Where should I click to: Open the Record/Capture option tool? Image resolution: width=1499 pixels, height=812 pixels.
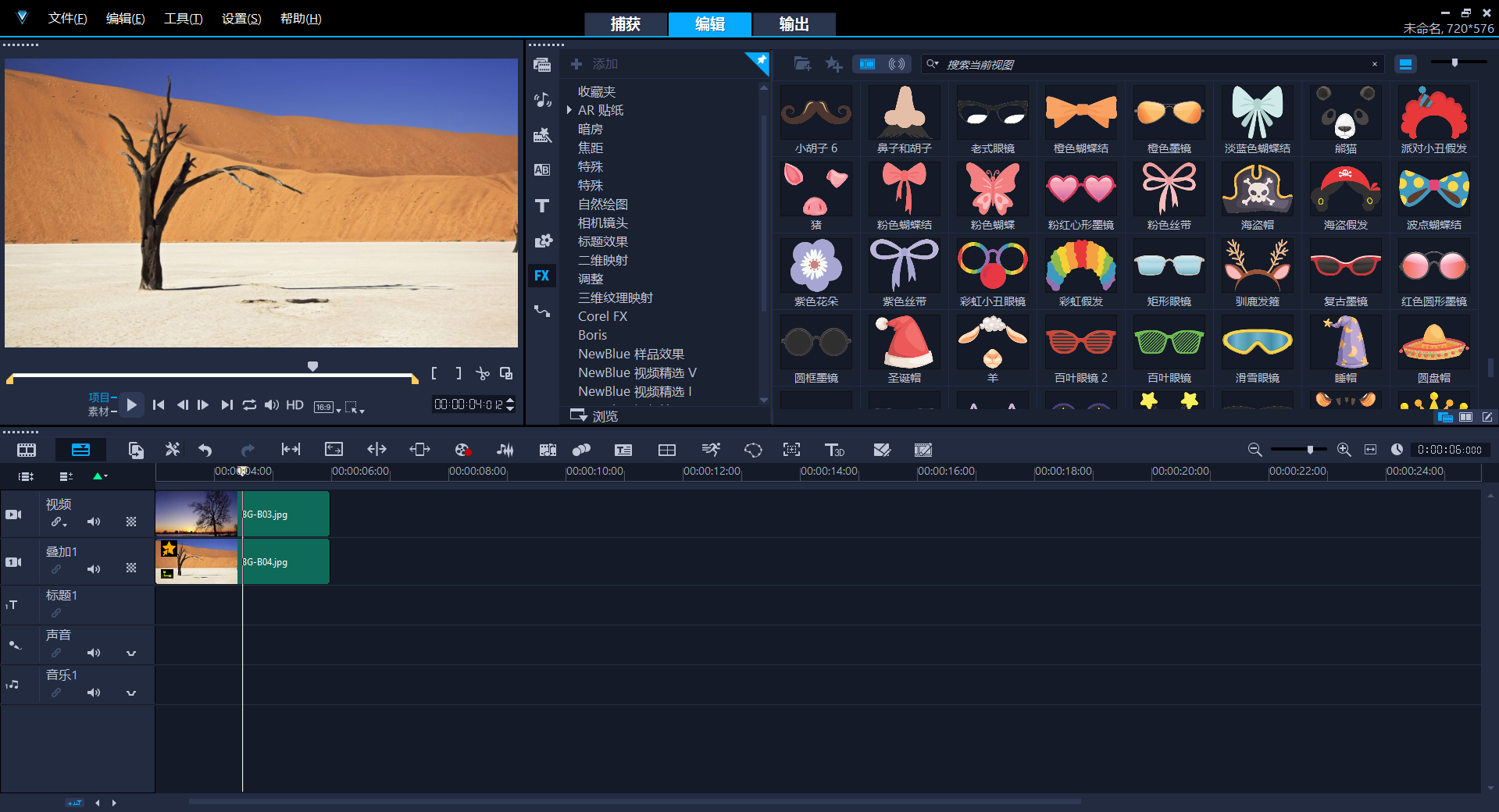tap(462, 450)
